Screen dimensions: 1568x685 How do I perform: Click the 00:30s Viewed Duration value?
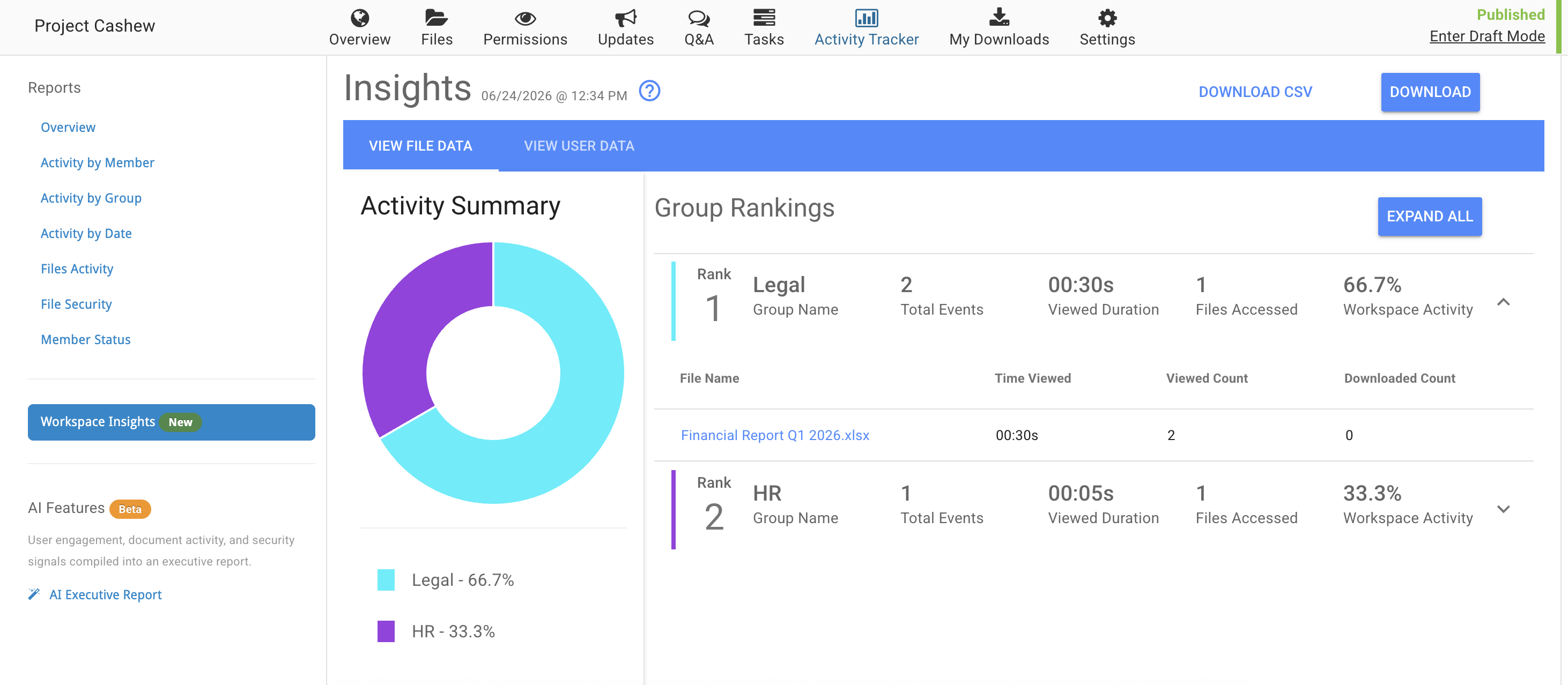[x=1081, y=284]
